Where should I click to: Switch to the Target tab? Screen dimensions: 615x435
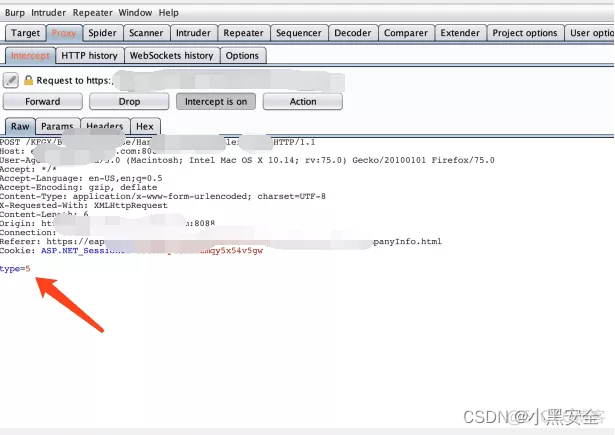(x=25, y=33)
